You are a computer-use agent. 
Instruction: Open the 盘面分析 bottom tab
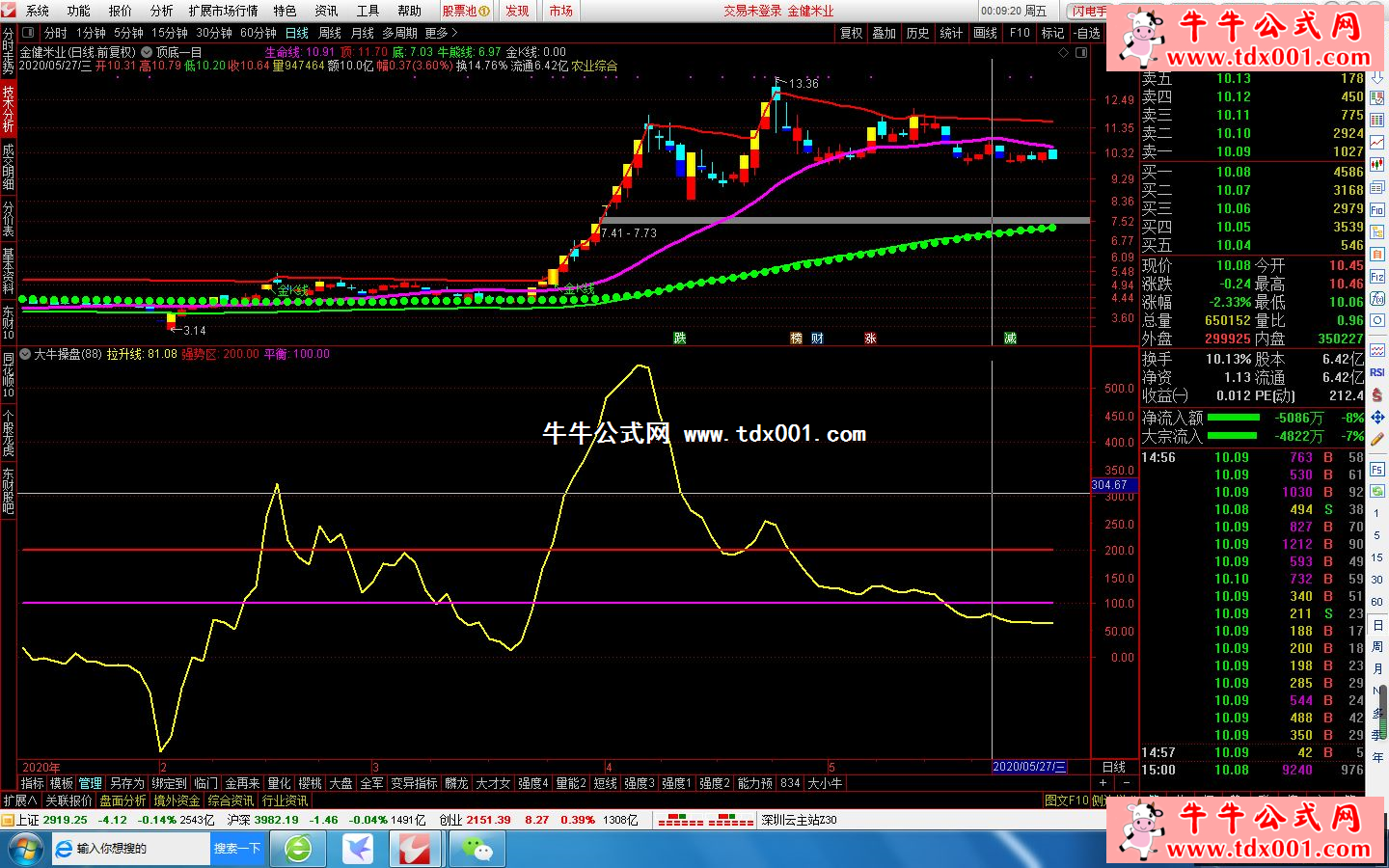tap(123, 800)
